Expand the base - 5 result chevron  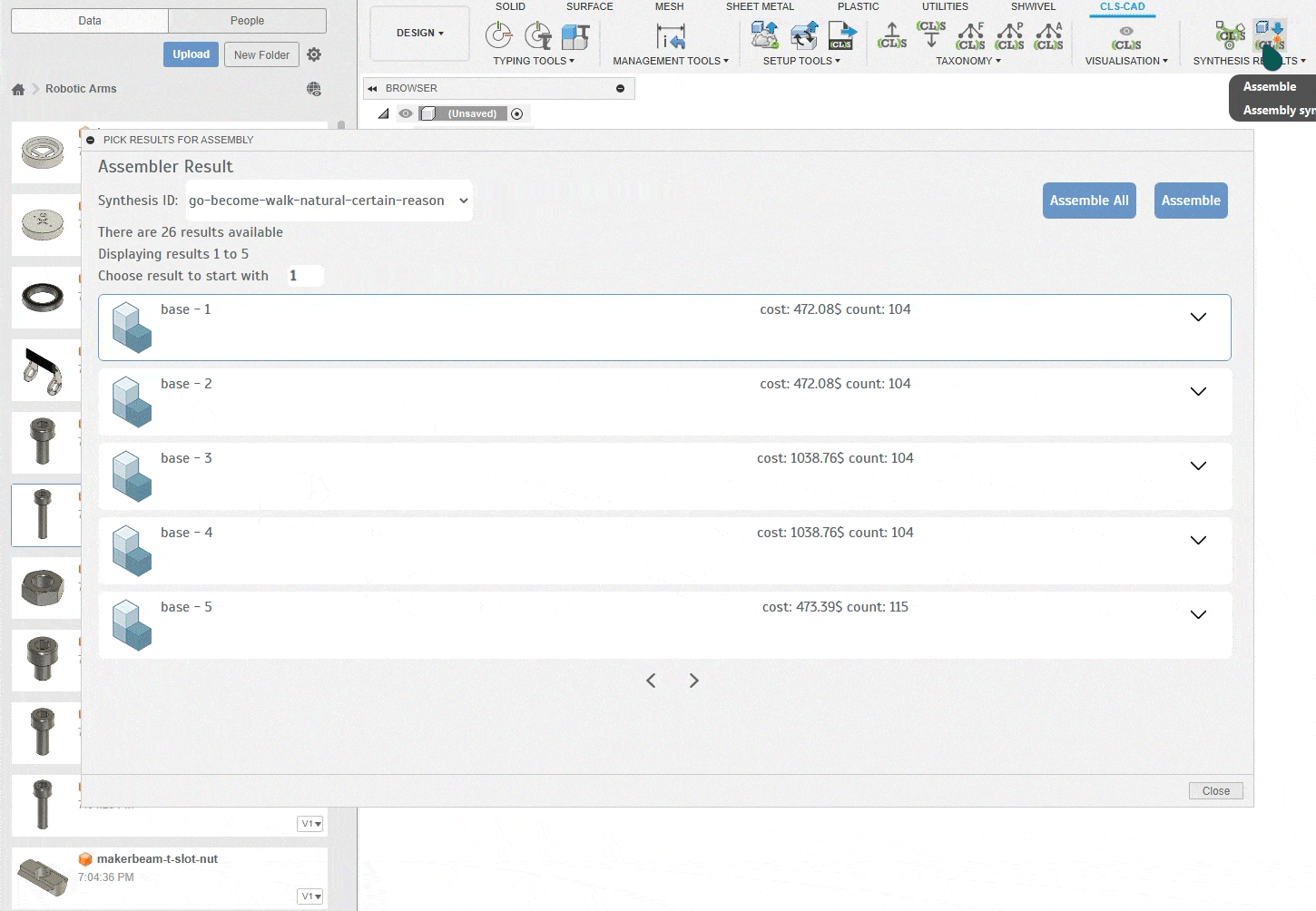pyautogui.click(x=1198, y=614)
